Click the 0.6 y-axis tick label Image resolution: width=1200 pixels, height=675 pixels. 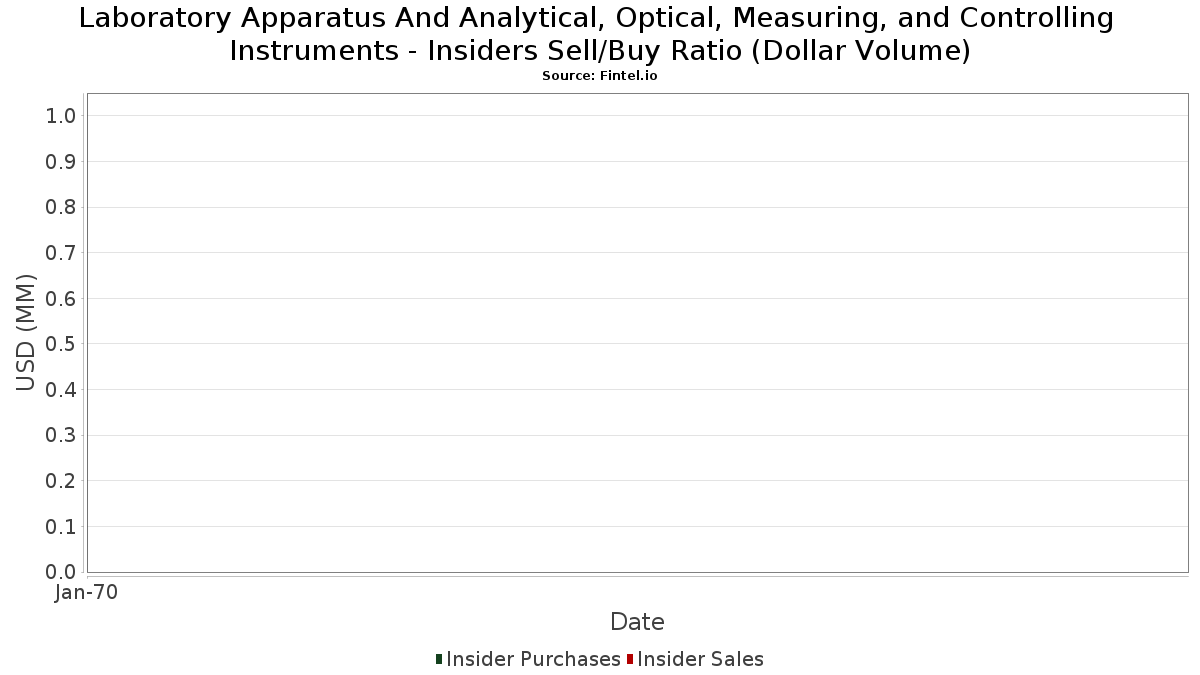click(61, 299)
